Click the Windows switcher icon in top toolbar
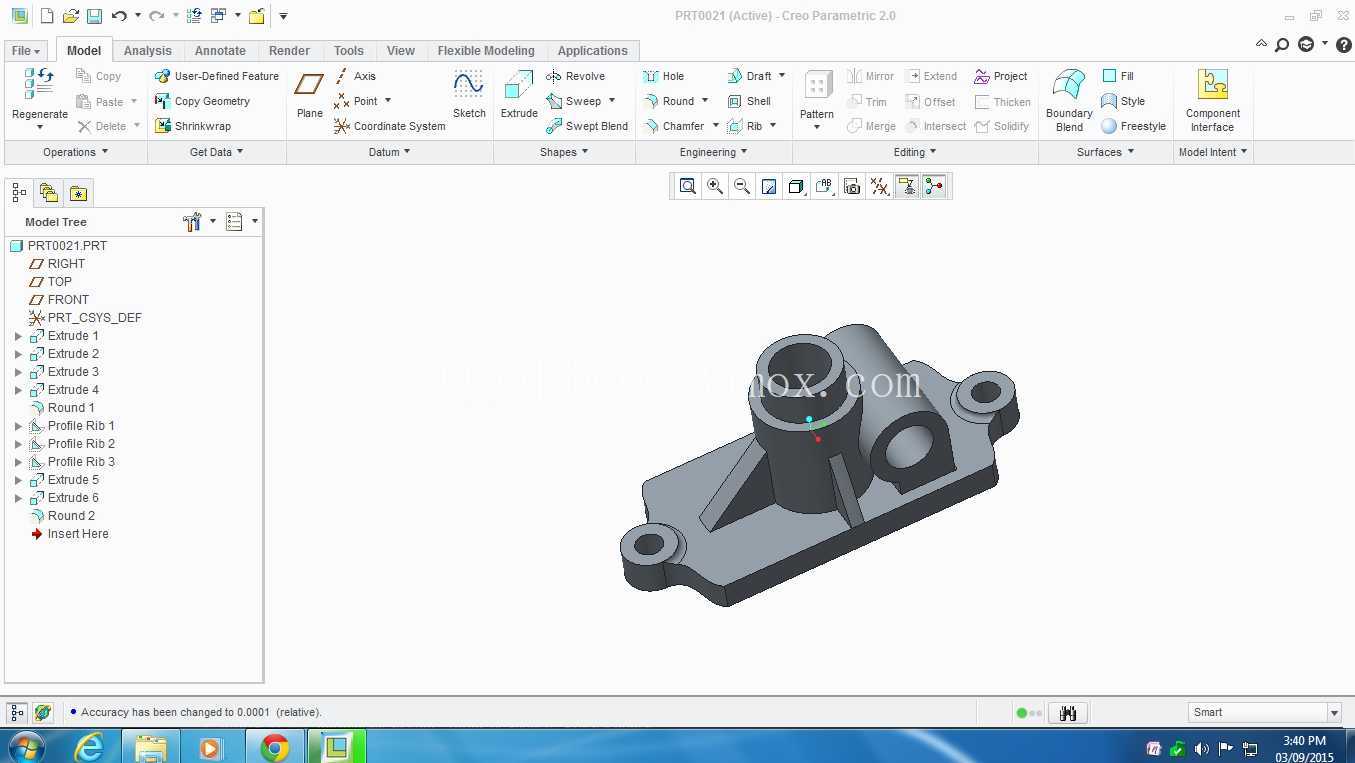 click(218, 16)
